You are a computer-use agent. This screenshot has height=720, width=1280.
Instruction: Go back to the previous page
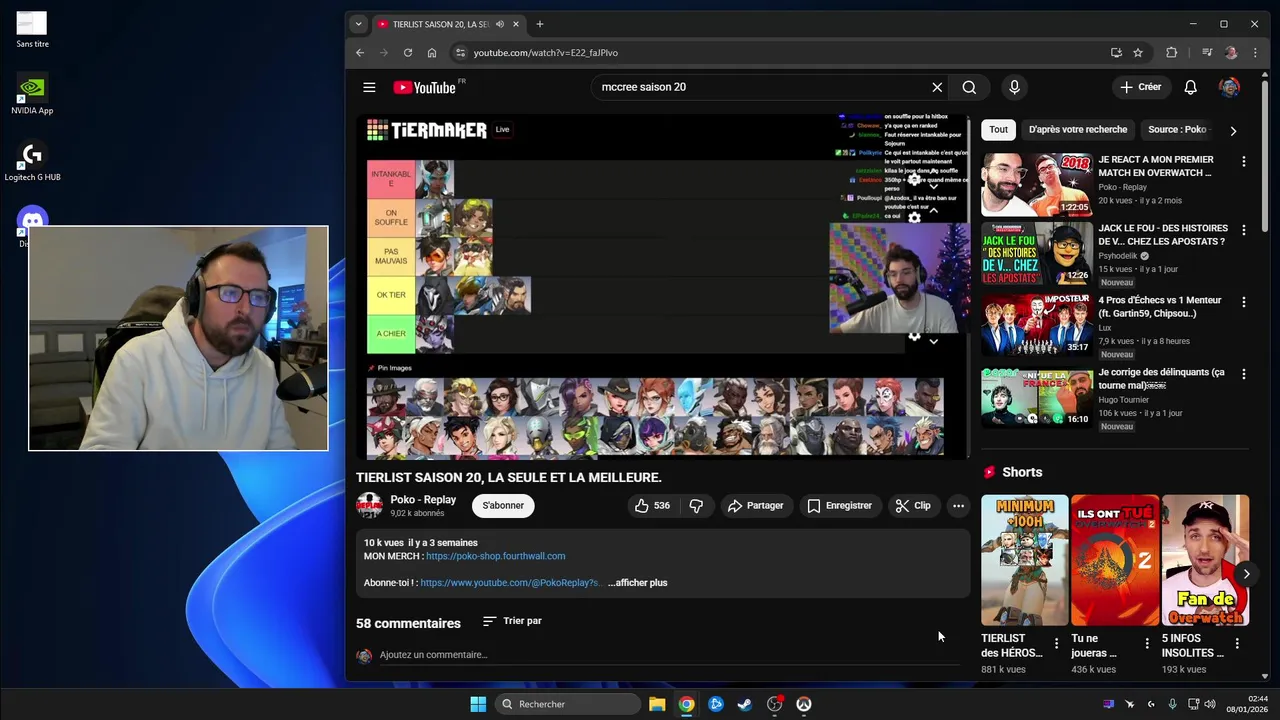point(360,53)
